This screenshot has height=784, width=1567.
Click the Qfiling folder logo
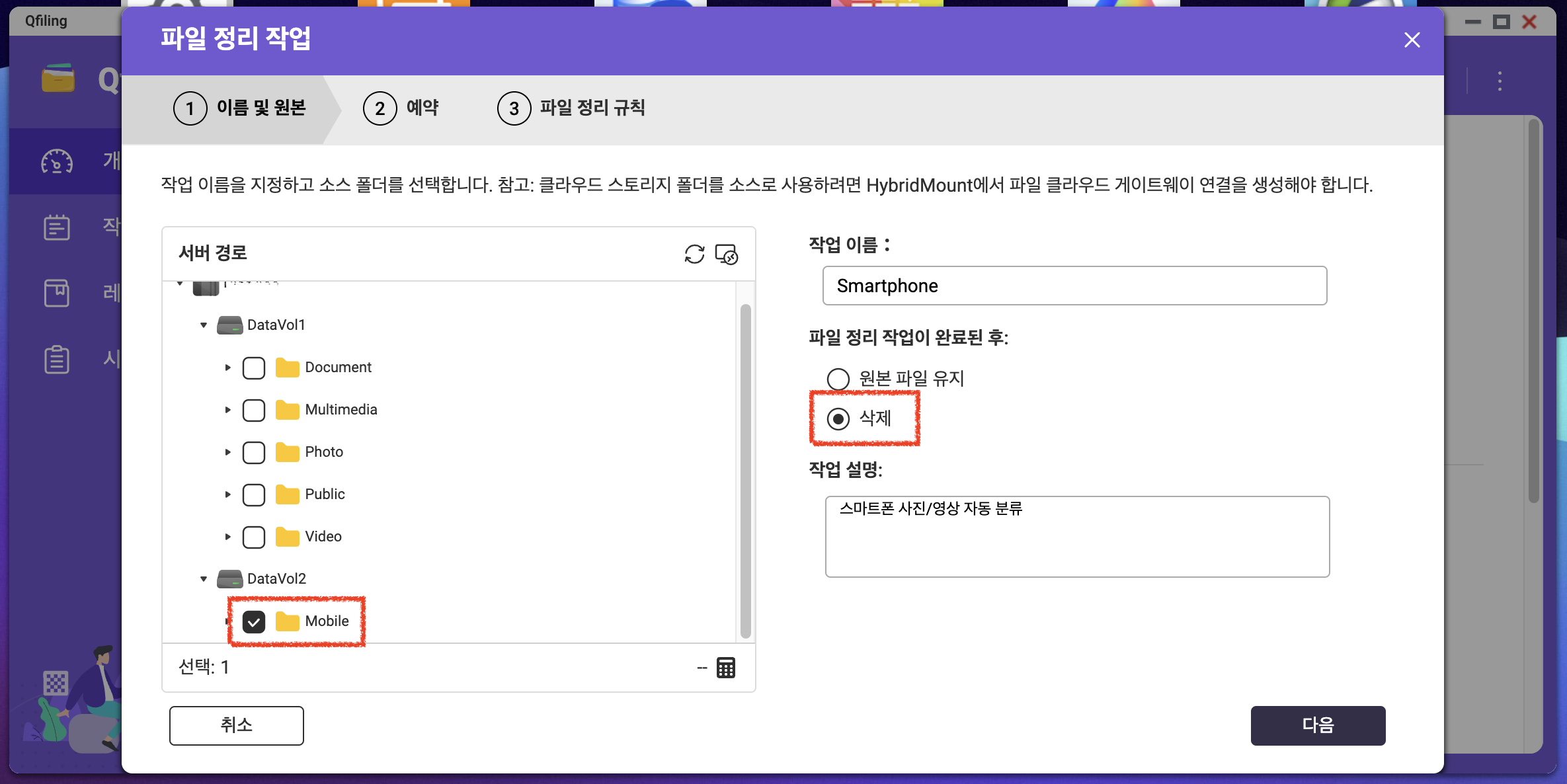pyautogui.click(x=58, y=79)
